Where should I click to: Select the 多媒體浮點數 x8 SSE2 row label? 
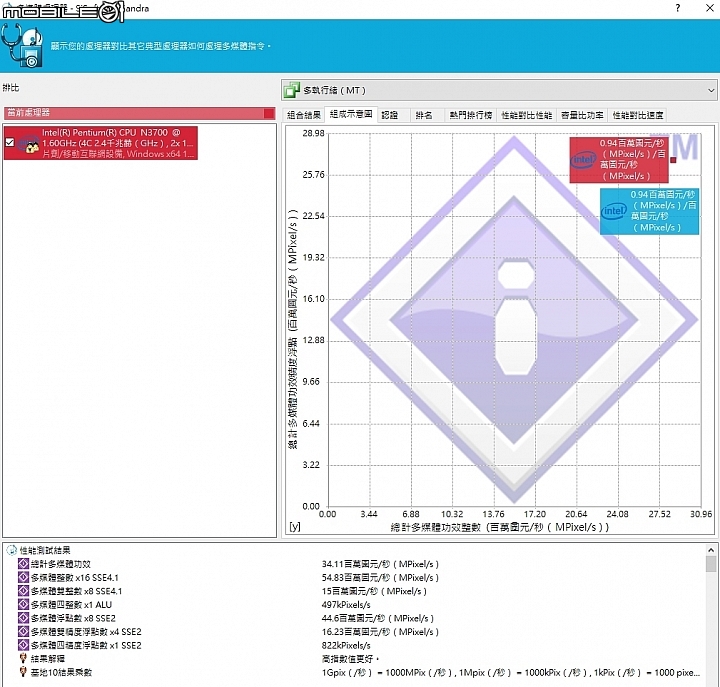pyautogui.click(x=73, y=618)
